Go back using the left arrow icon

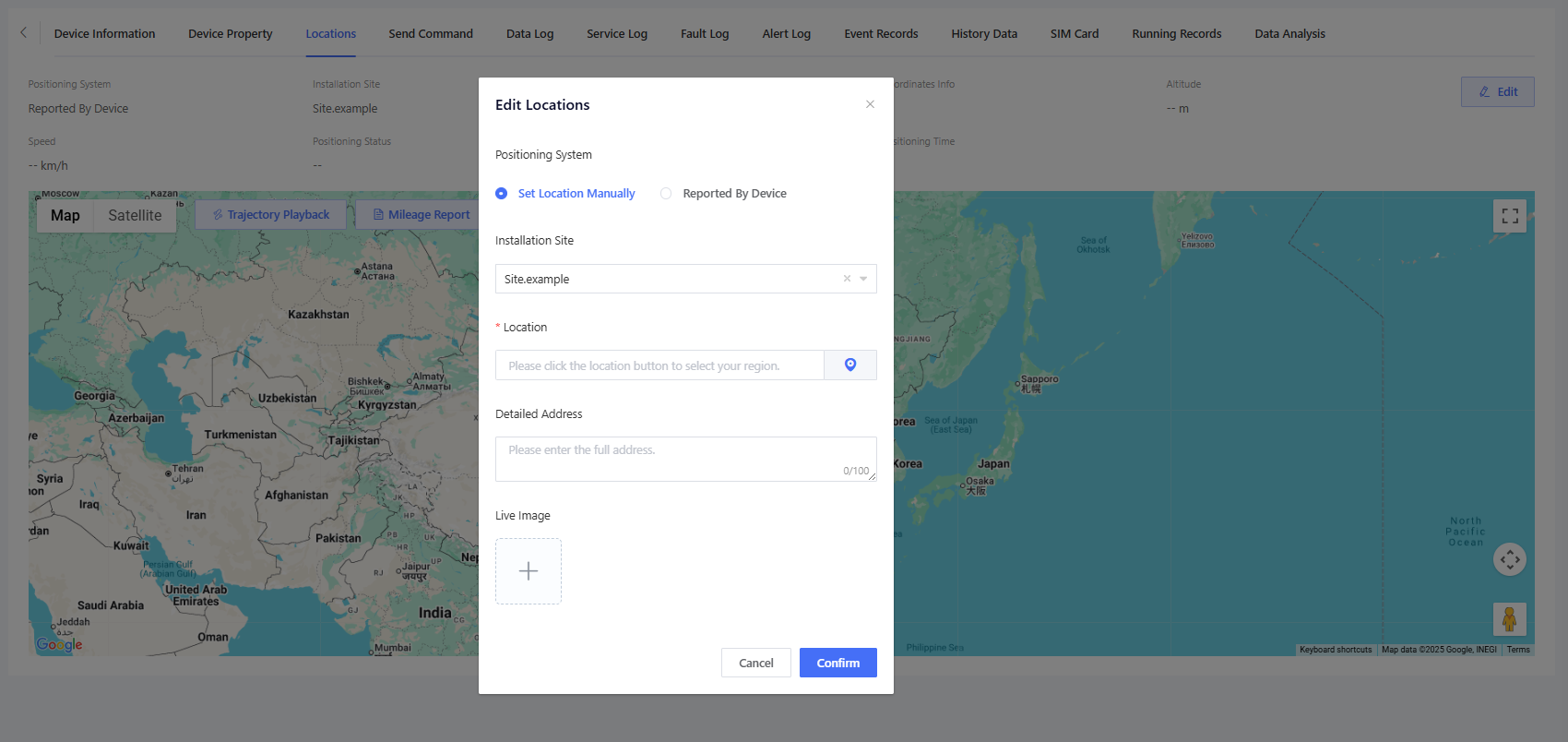pyautogui.click(x=24, y=33)
